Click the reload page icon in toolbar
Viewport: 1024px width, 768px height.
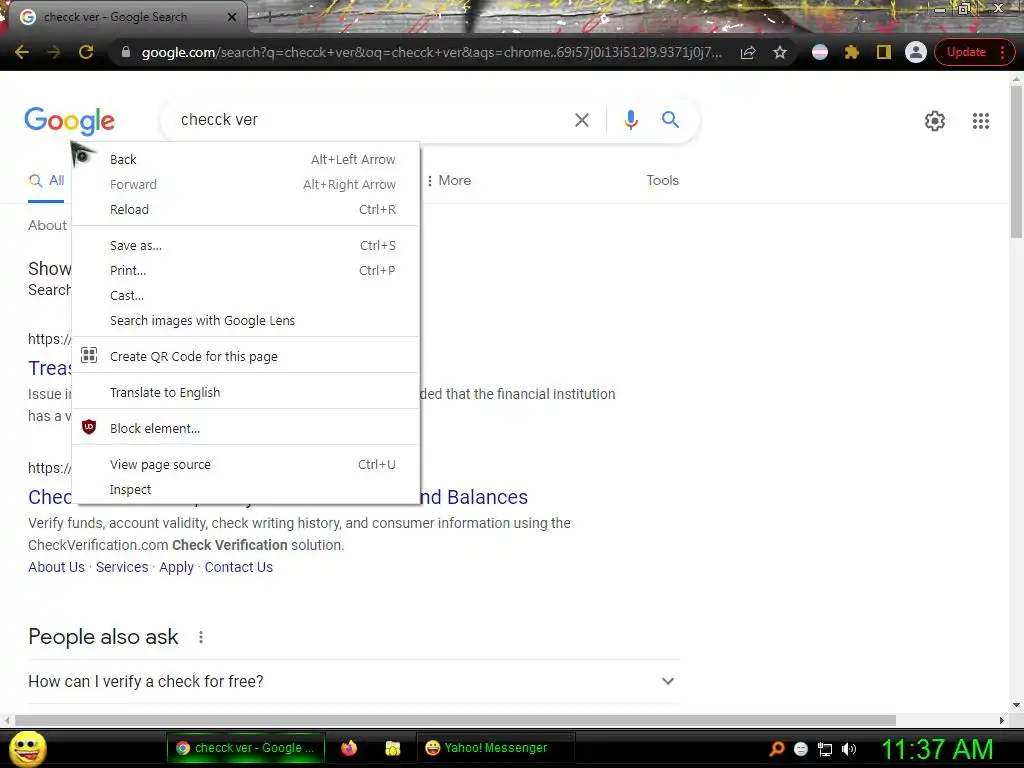(86, 52)
